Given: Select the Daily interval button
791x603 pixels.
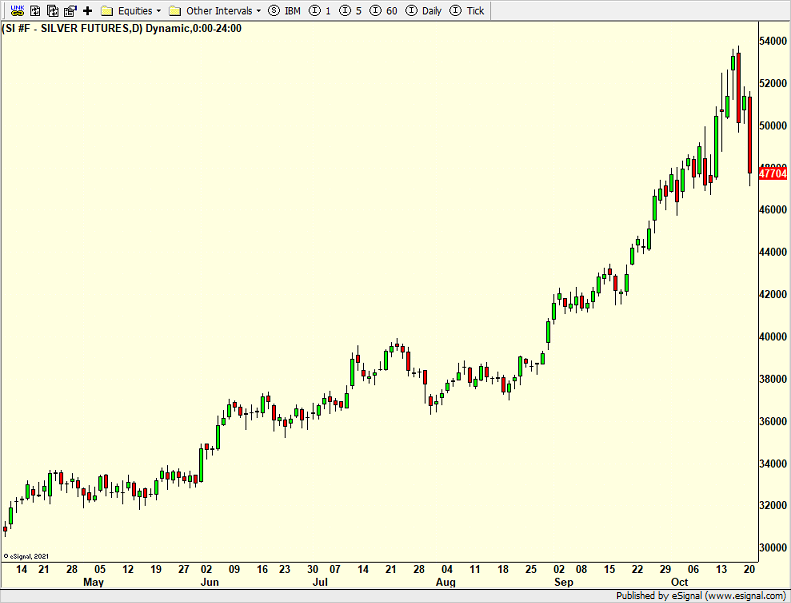Looking at the screenshot, I should [424, 10].
